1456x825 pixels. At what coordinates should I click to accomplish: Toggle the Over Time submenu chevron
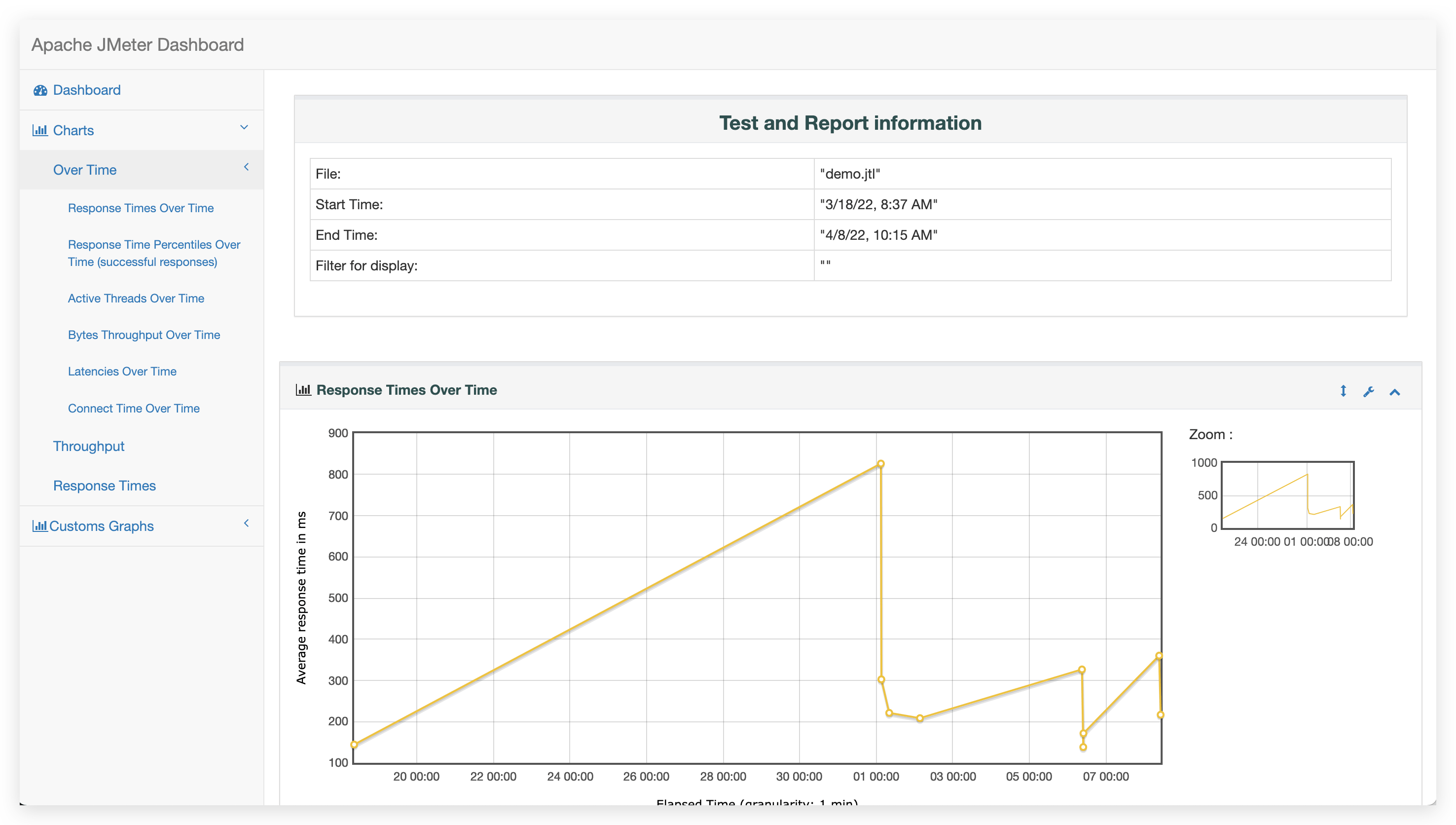(246, 167)
